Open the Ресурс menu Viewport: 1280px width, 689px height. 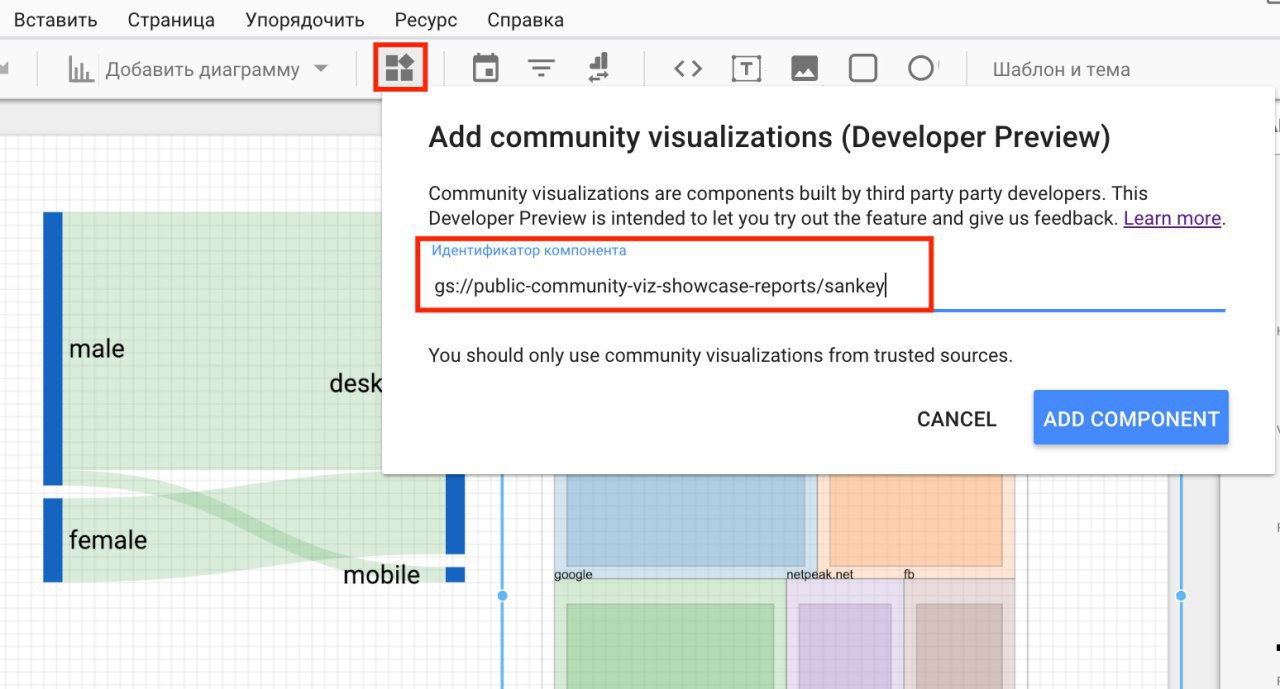(x=426, y=20)
